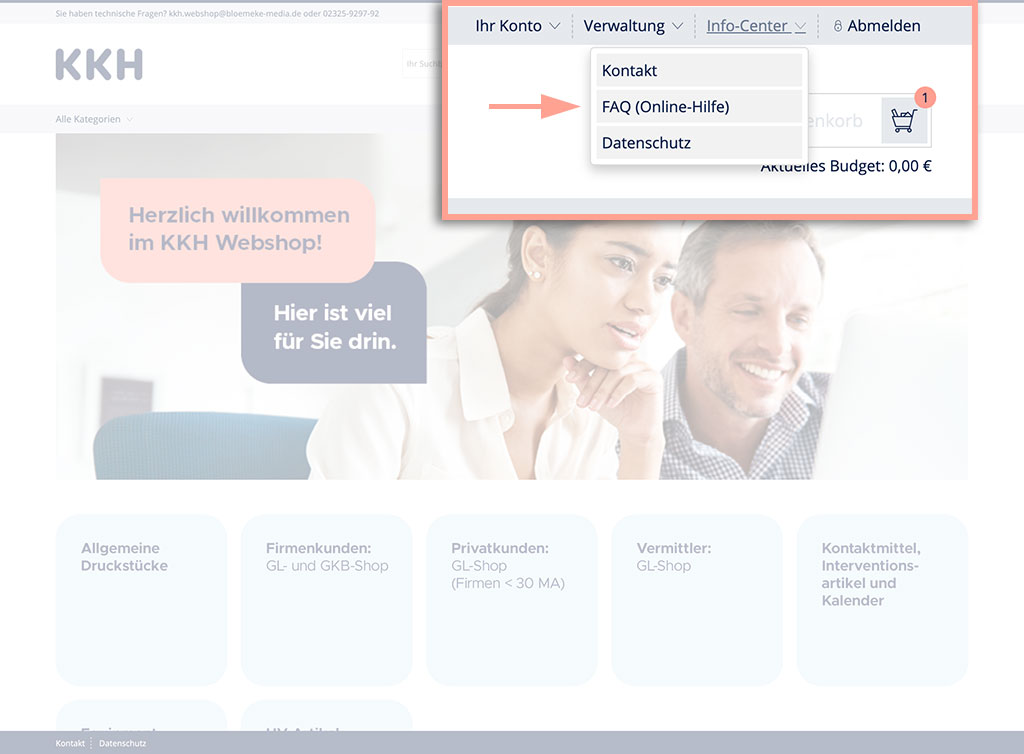
Task: Select the Privatkunden GL-Shop tile
Action: click(x=511, y=599)
